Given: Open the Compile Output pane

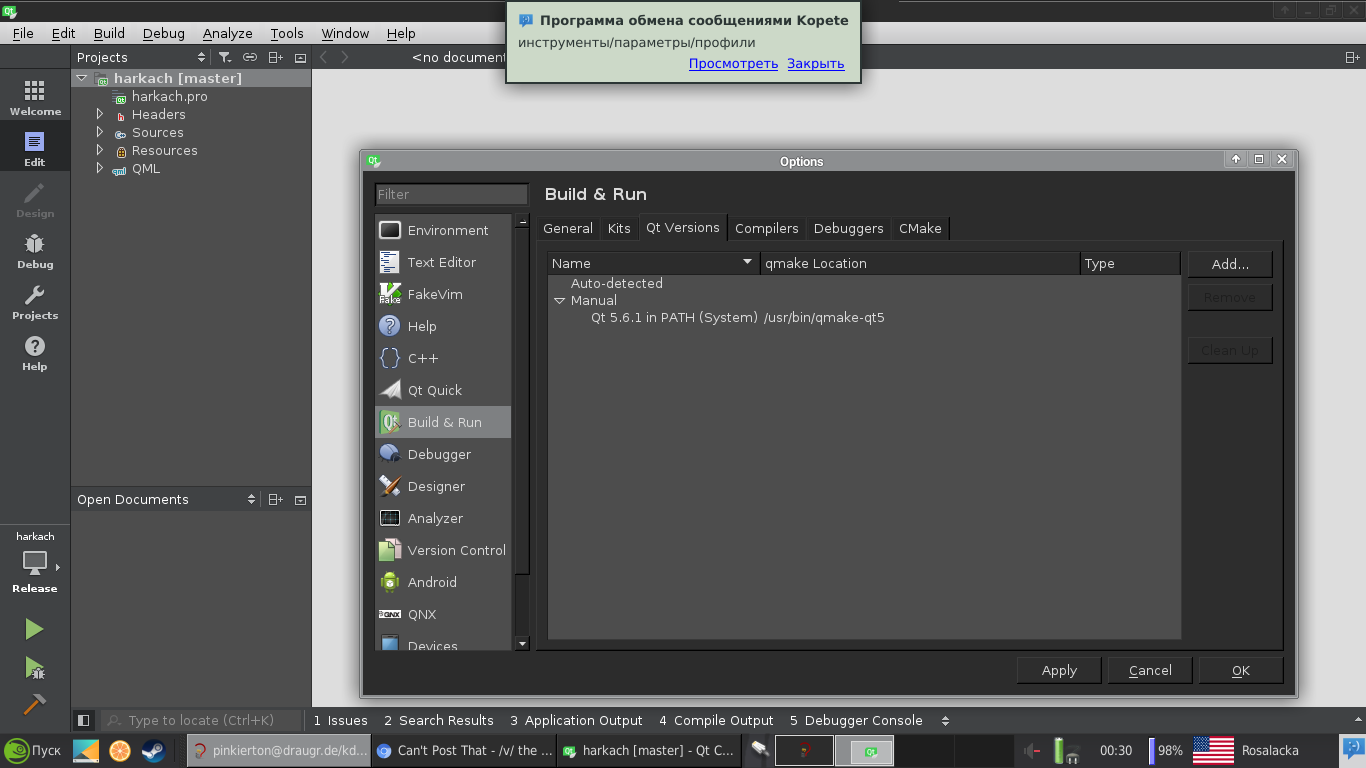Looking at the screenshot, I should (x=716, y=720).
